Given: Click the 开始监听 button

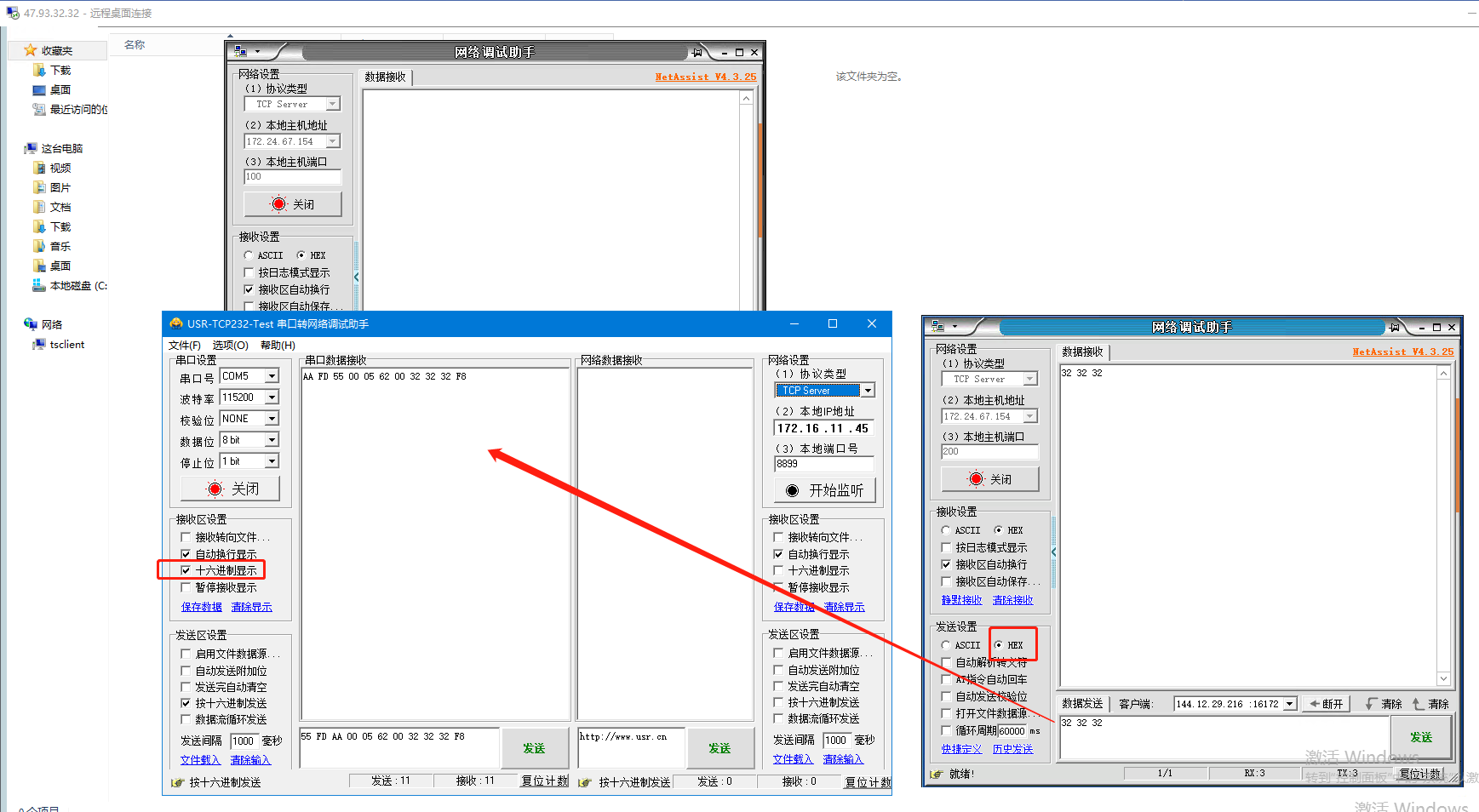Looking at the screenshot, I should click(x=824, y=490).
